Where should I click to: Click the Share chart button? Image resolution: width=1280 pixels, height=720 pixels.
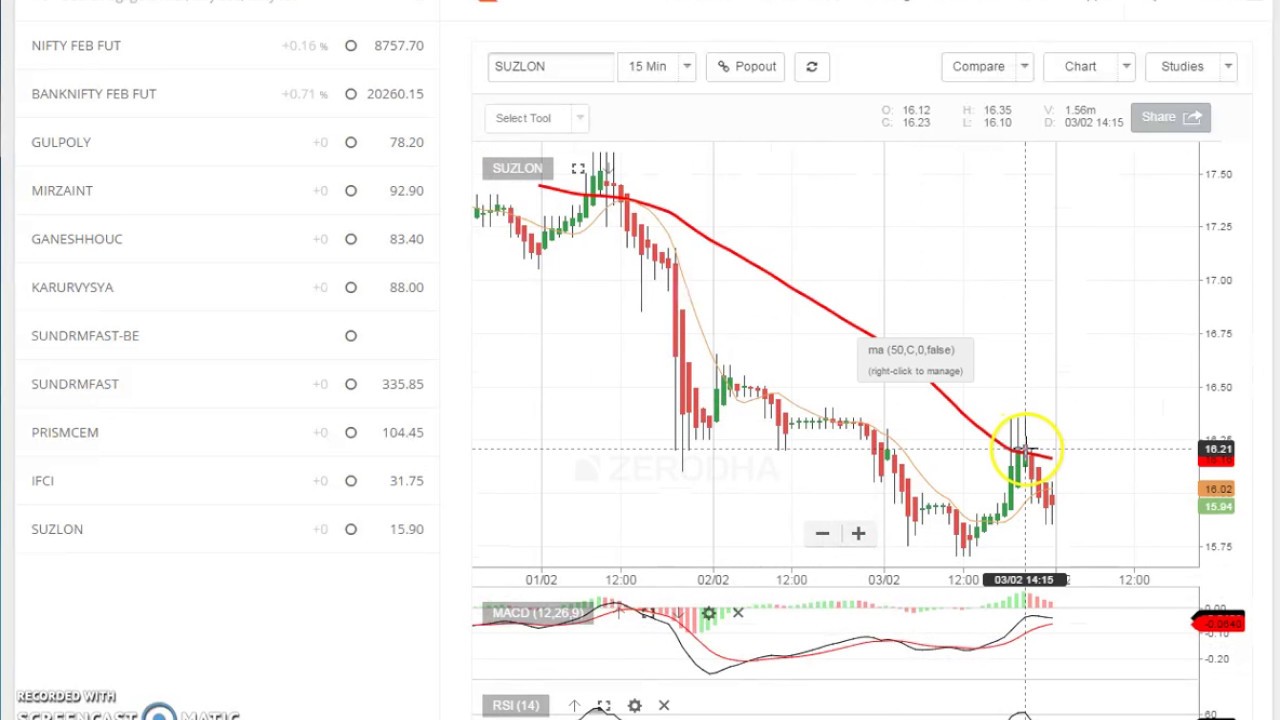pos(1170,117)
